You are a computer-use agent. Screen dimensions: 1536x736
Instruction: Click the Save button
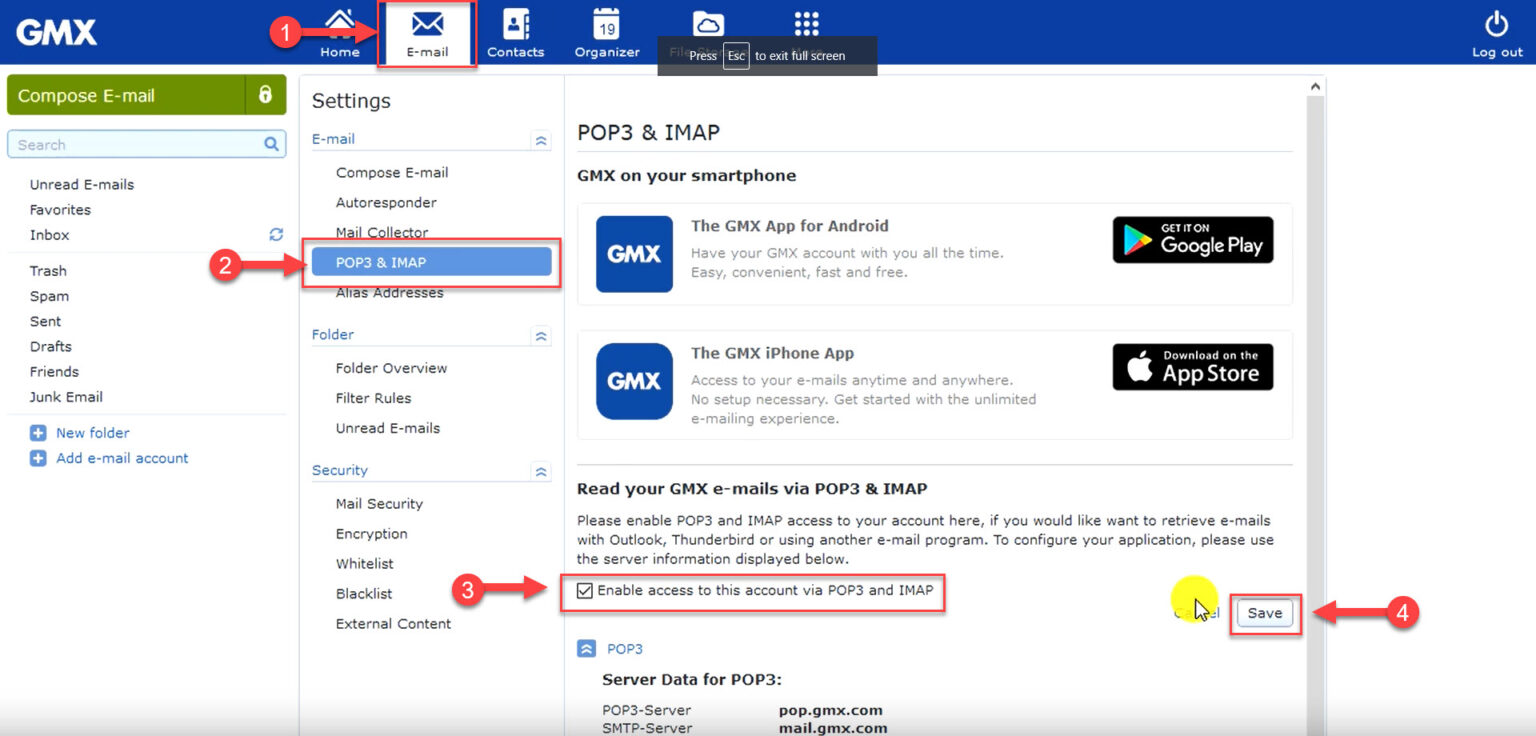tap(1264, 613)
